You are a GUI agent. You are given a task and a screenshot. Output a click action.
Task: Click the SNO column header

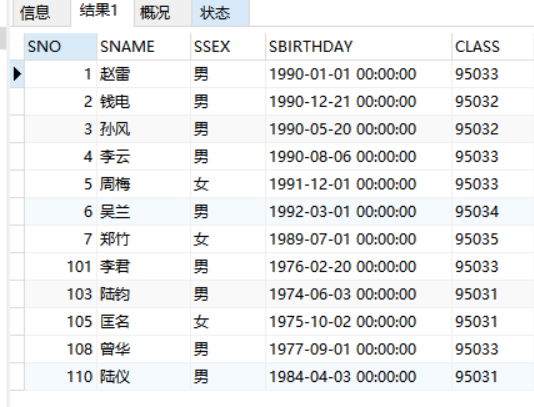point(61,47)
